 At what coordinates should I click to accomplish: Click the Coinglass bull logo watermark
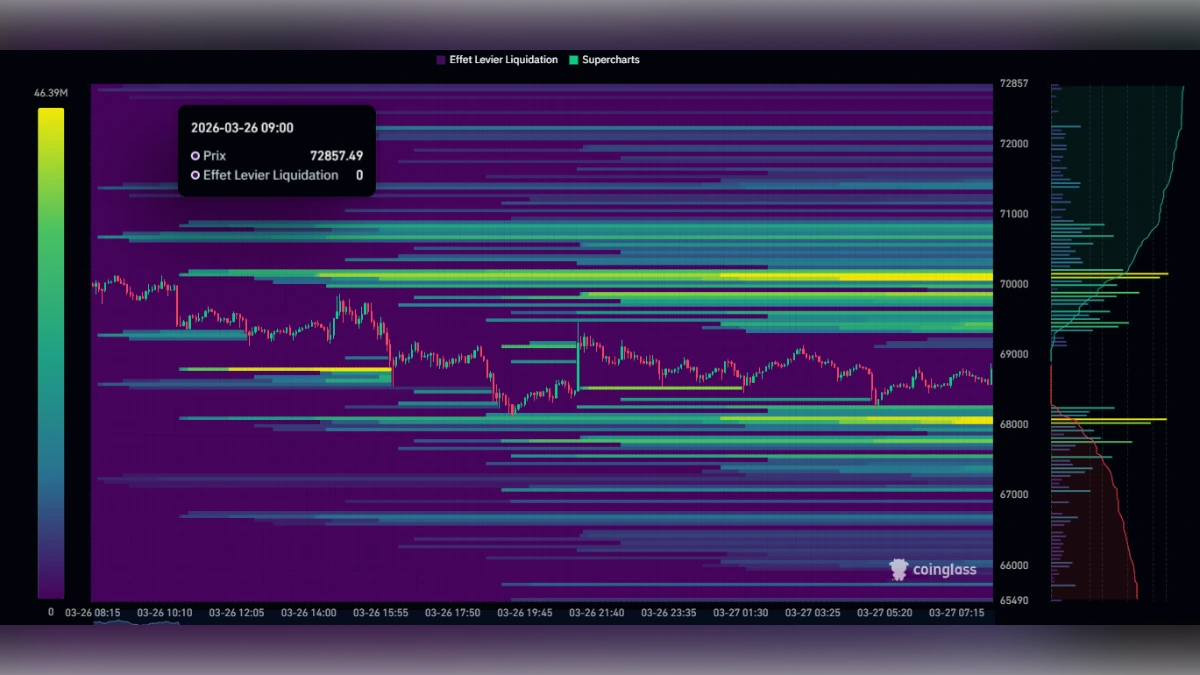[898, 569]
